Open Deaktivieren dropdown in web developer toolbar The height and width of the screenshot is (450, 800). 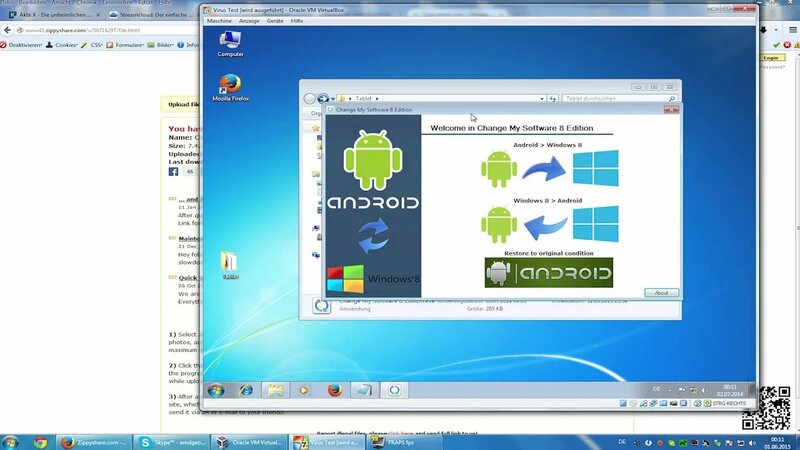point(22,45)
